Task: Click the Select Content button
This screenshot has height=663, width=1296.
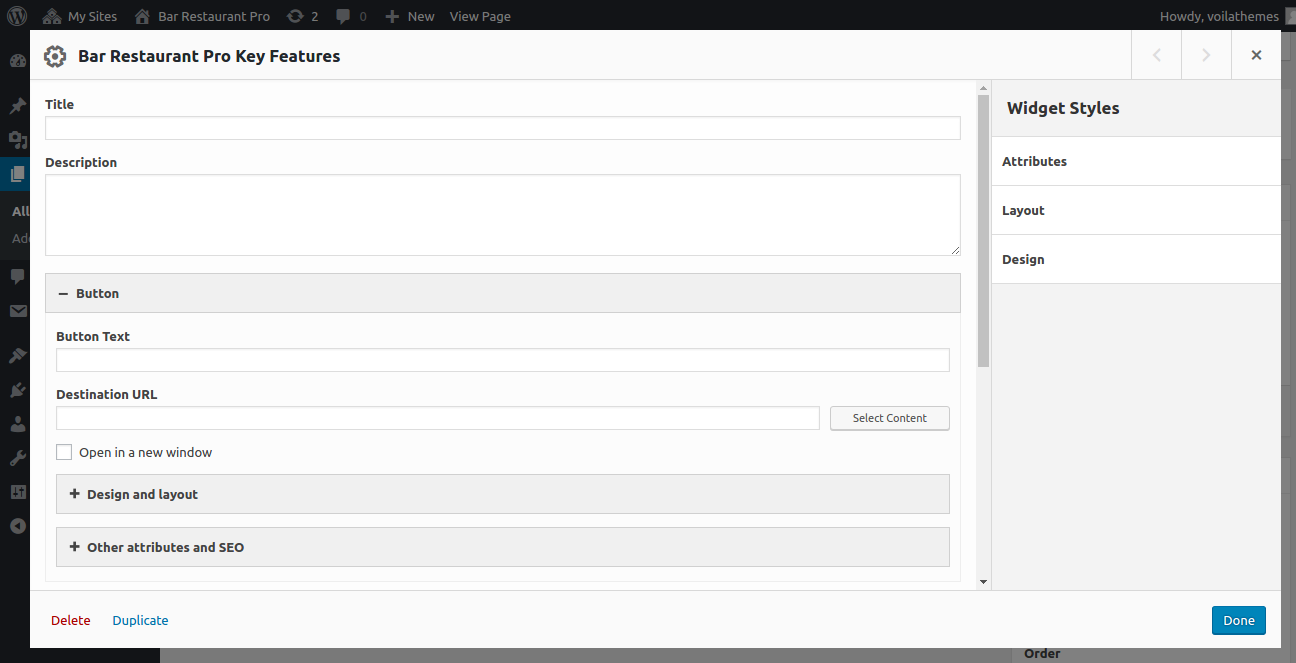Action: pyautogui.click(x=890, y=418)
